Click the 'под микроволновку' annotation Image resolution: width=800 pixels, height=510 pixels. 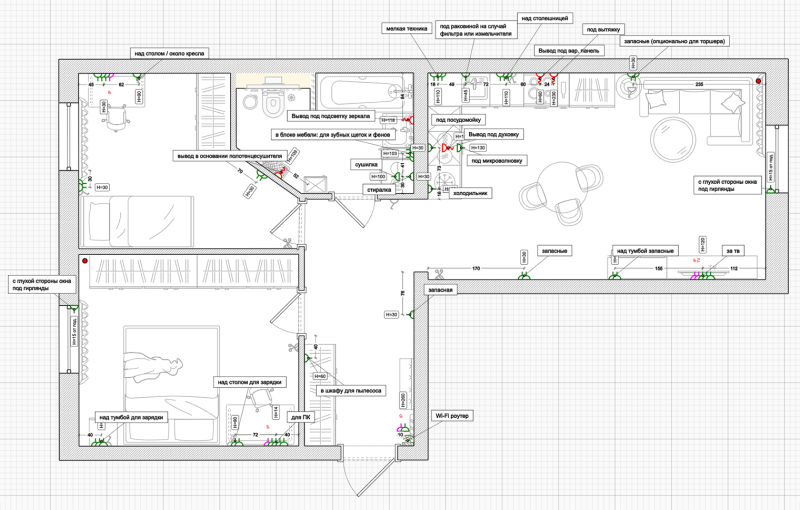(497, 161)
